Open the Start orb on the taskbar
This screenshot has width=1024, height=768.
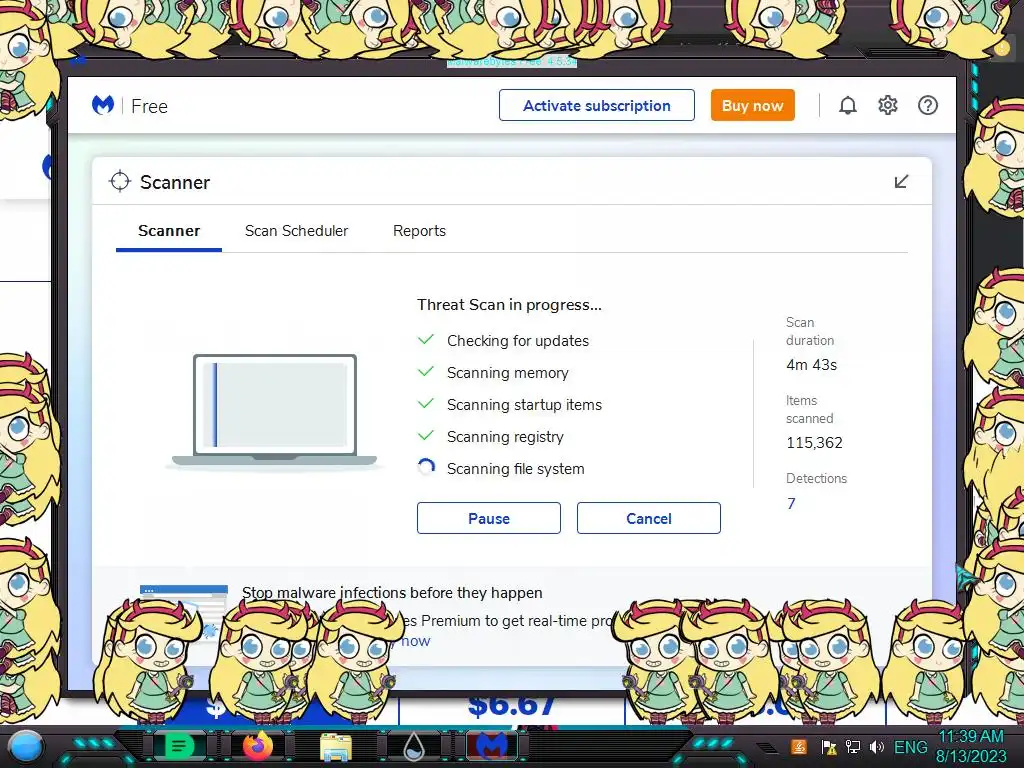point(25,747)
